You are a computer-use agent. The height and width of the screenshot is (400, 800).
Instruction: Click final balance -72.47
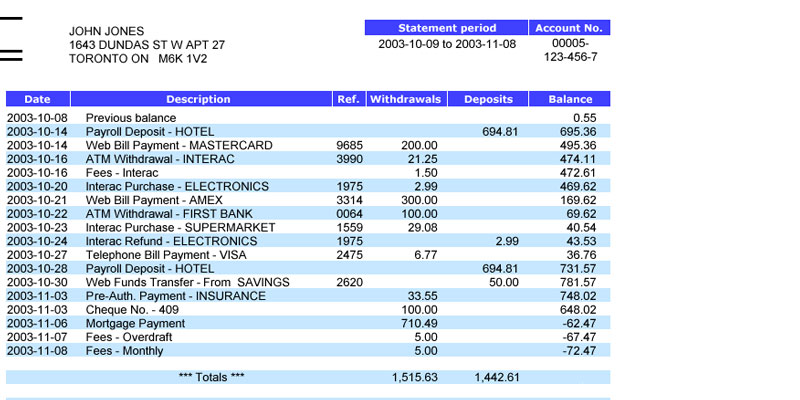point(579,351)
